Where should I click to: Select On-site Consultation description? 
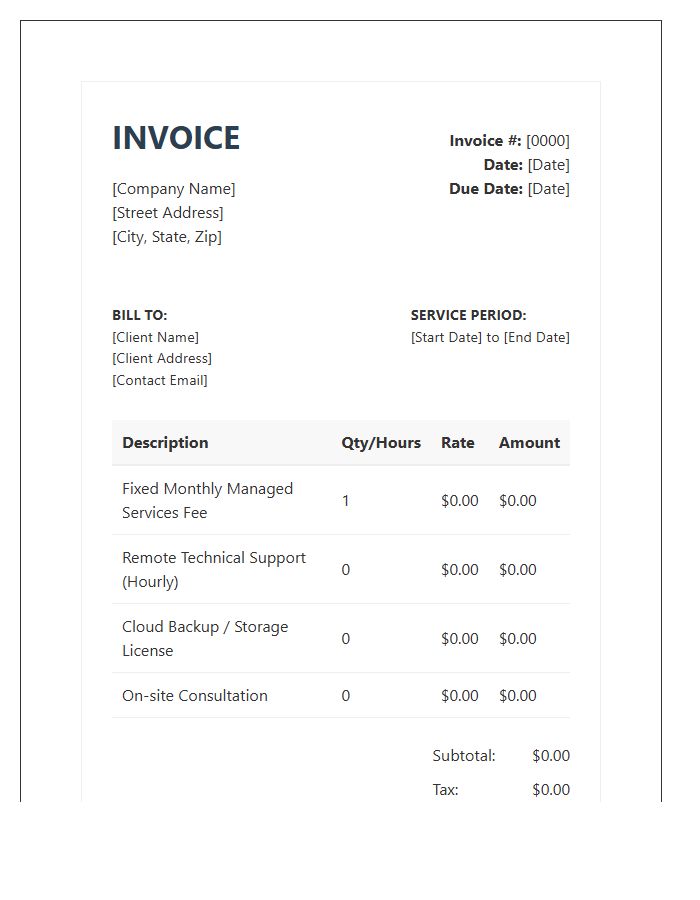click(x=195, y=696)
